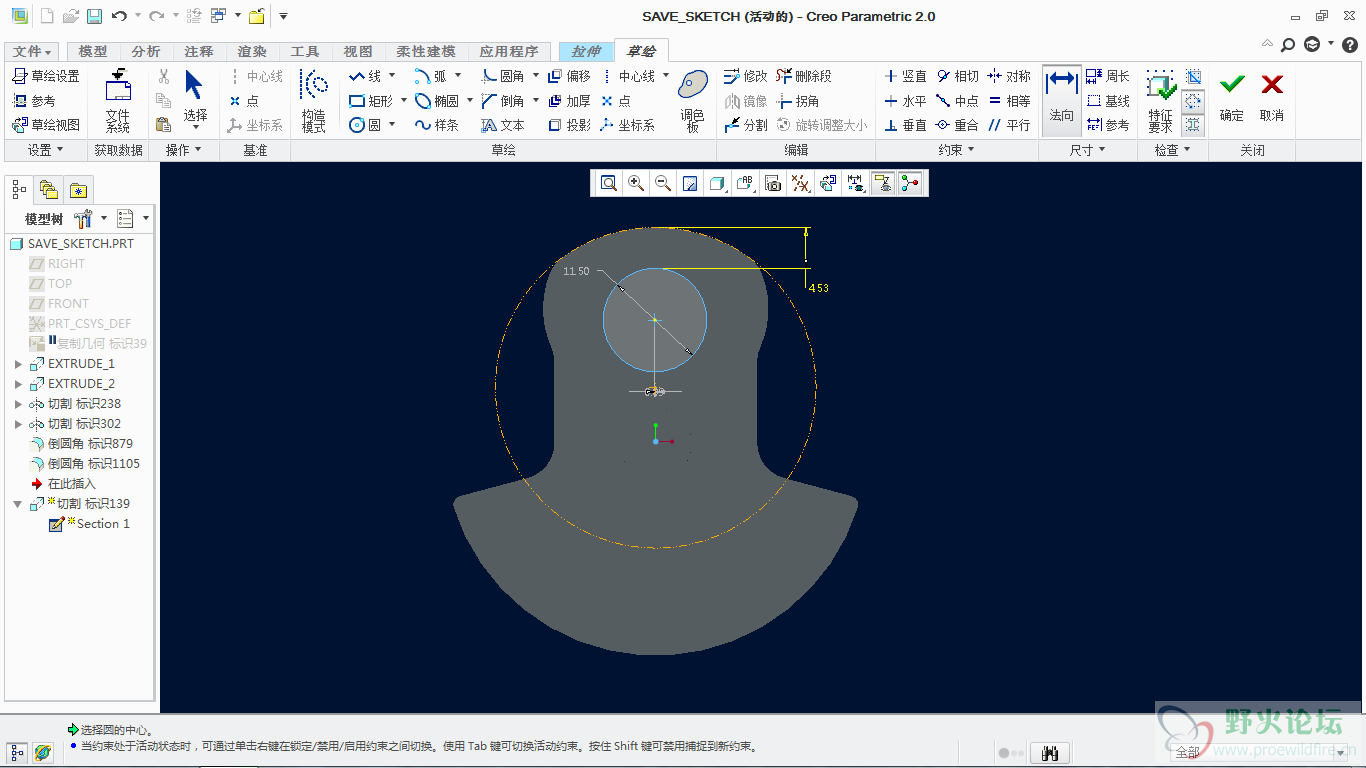Click the 草绘设置 (Sketch Setup) button
Image resolution: width=1366 pixels, height=768 pixels.
coord(46,76)
